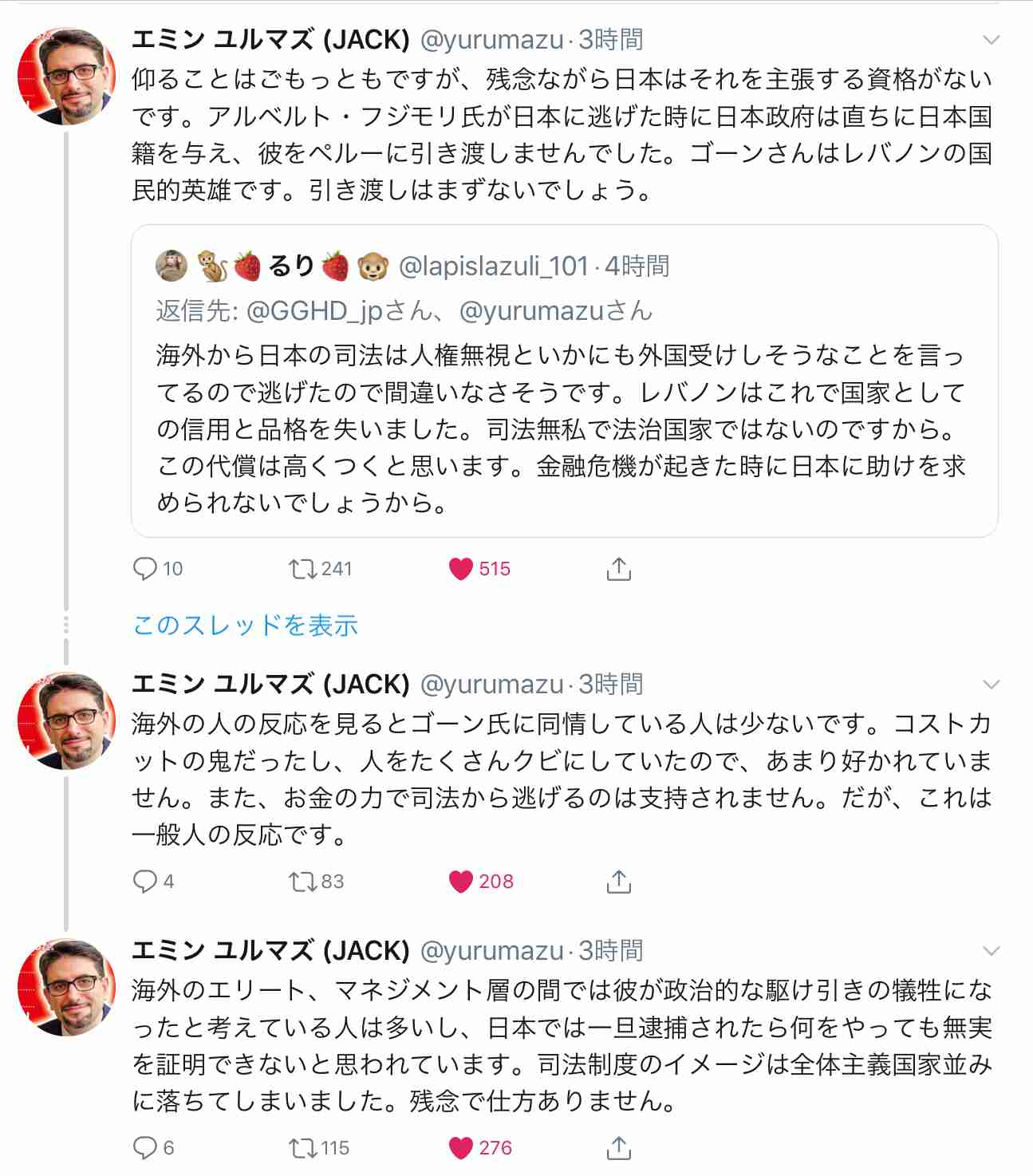
Task: Retweet the quoted tweet showing 241 retweets
Action: point(302,569)
